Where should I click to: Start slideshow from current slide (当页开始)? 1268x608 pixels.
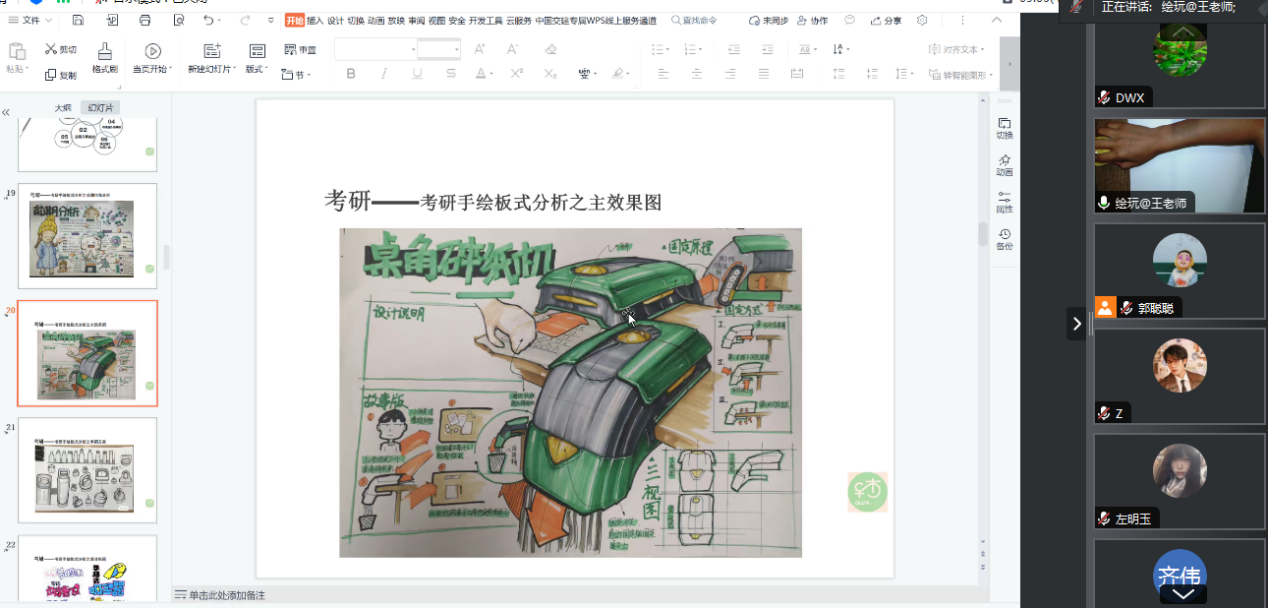click(x=153, y=59)
